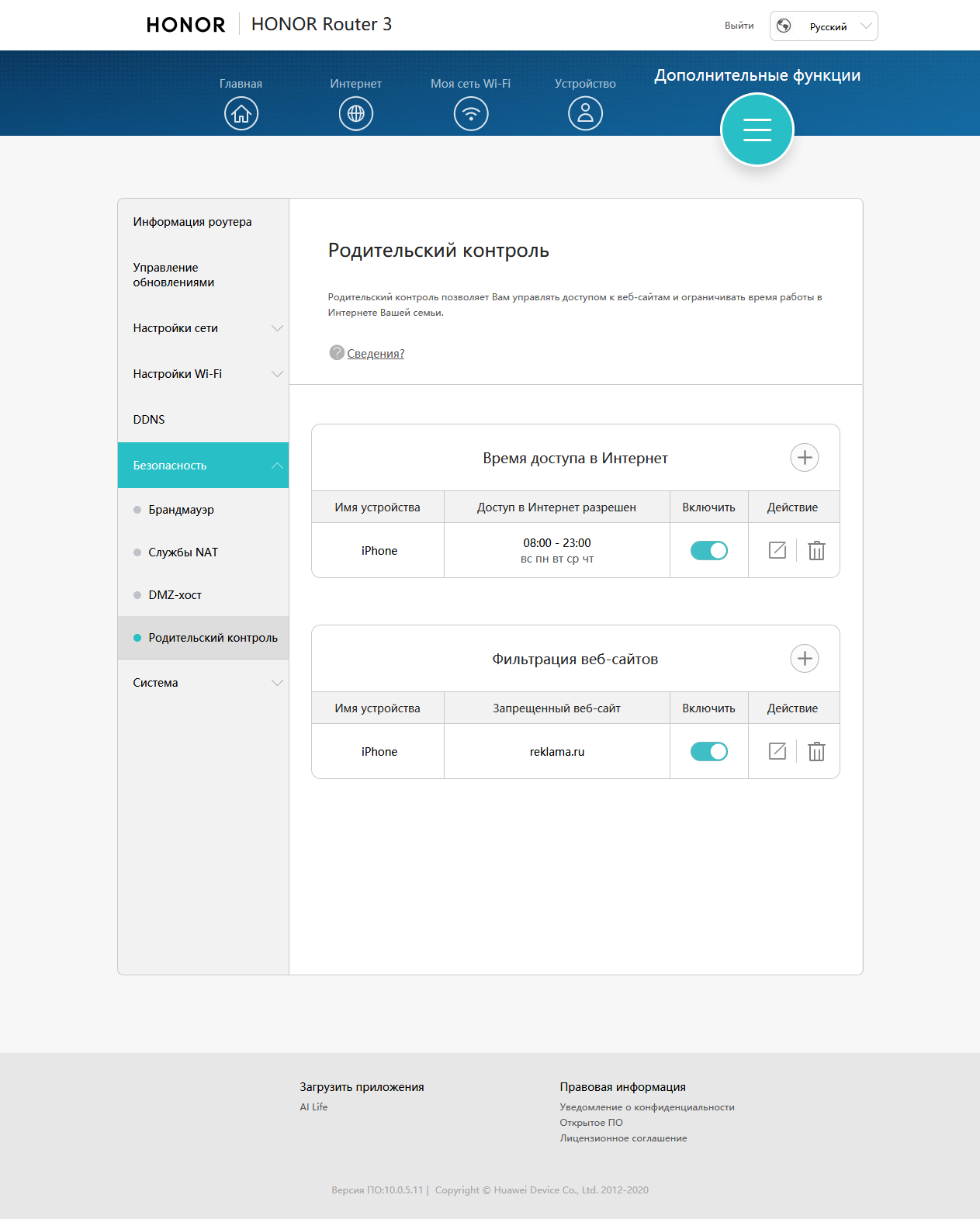Click Фильтрация веб-сайтов section title
The image size is (980, 1219).
point(576,660)
